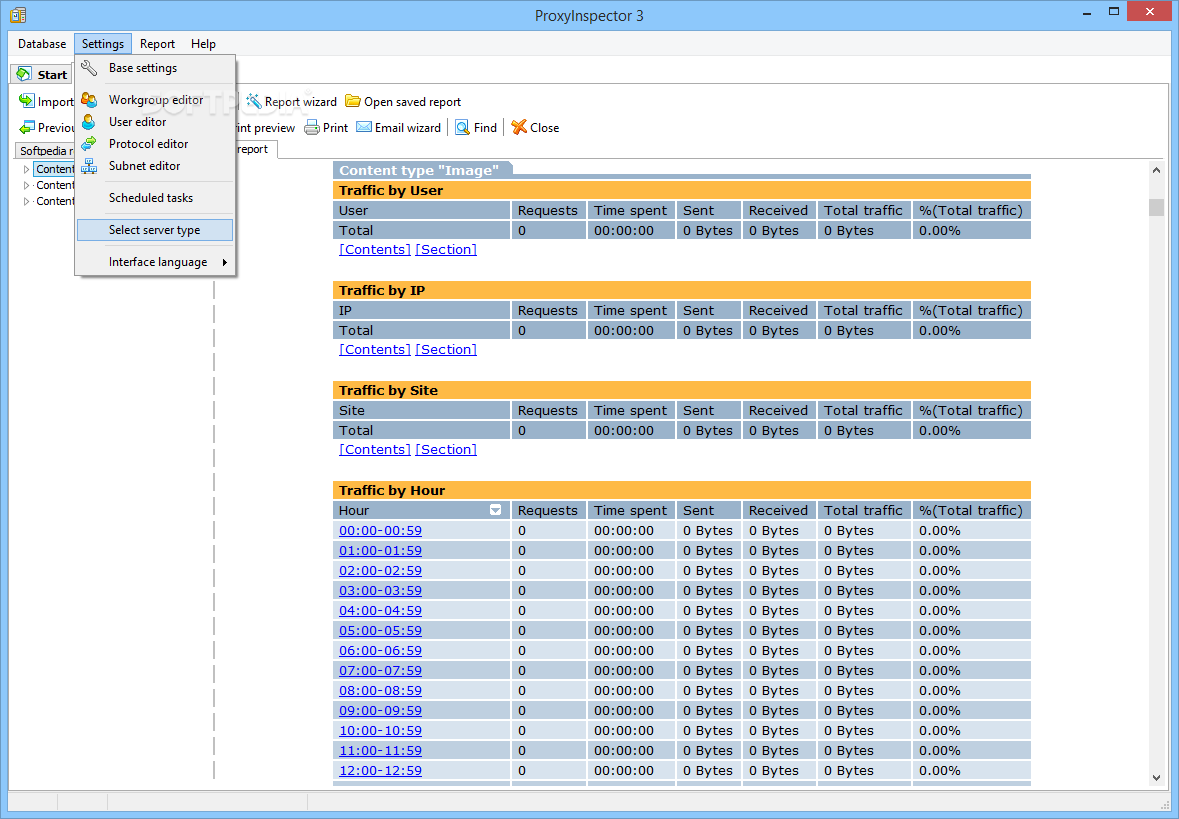Click the scroll down arrow of the report scrollbar
Screen dimensions: 1179x819
click(1156, 777)
